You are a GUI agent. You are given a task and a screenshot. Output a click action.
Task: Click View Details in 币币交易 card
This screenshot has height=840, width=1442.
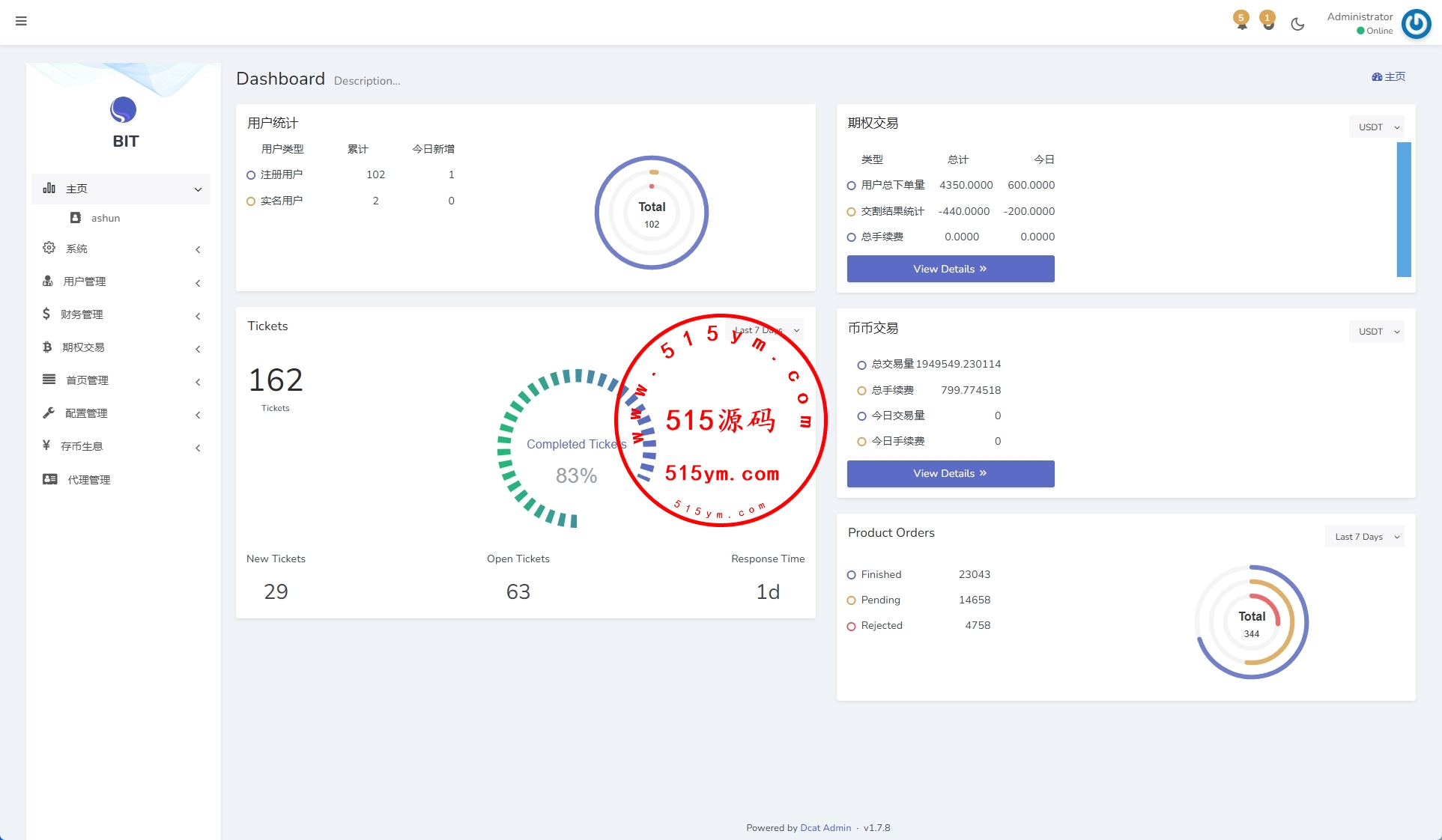950,473
